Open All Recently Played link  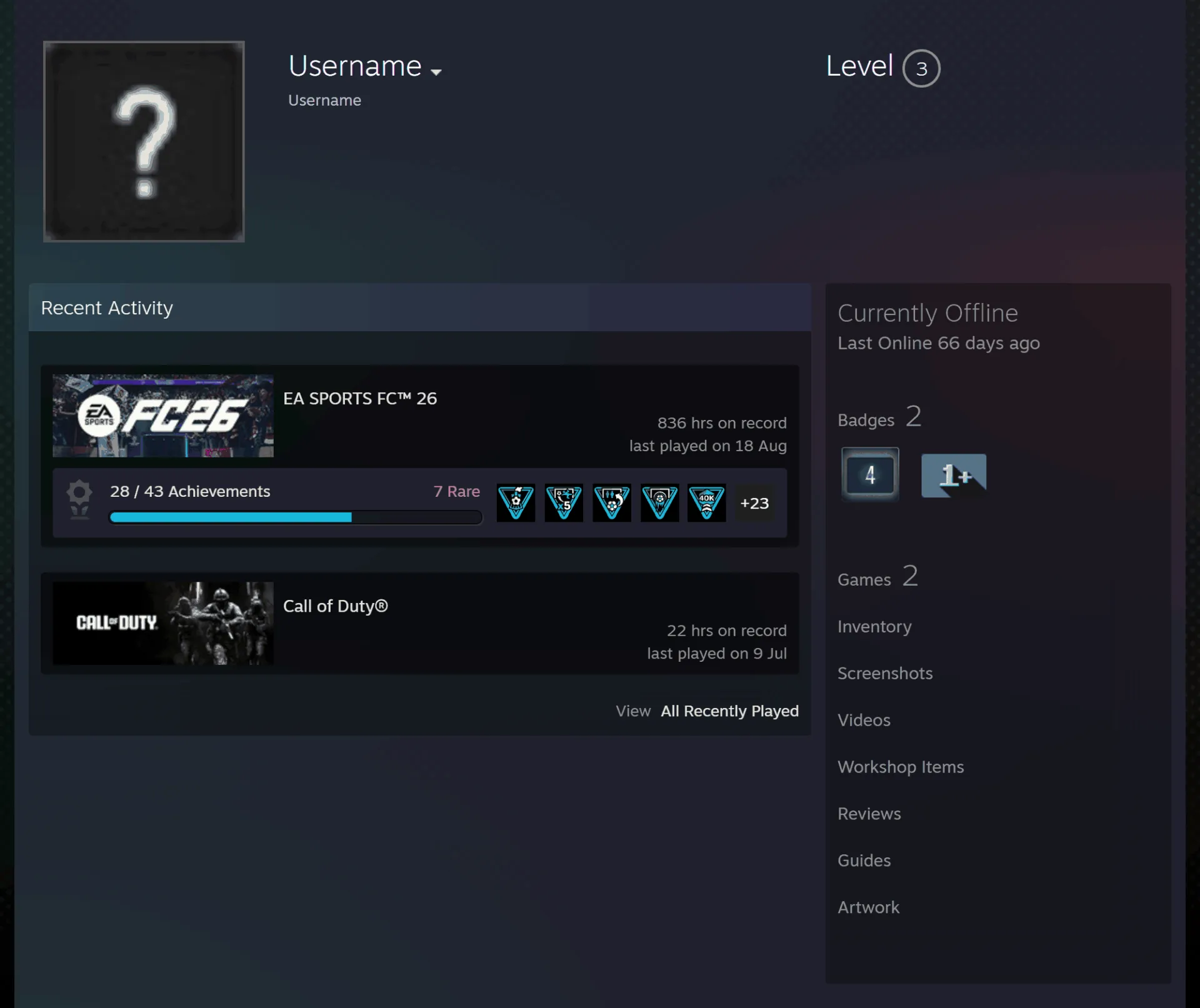coord(729,711)
